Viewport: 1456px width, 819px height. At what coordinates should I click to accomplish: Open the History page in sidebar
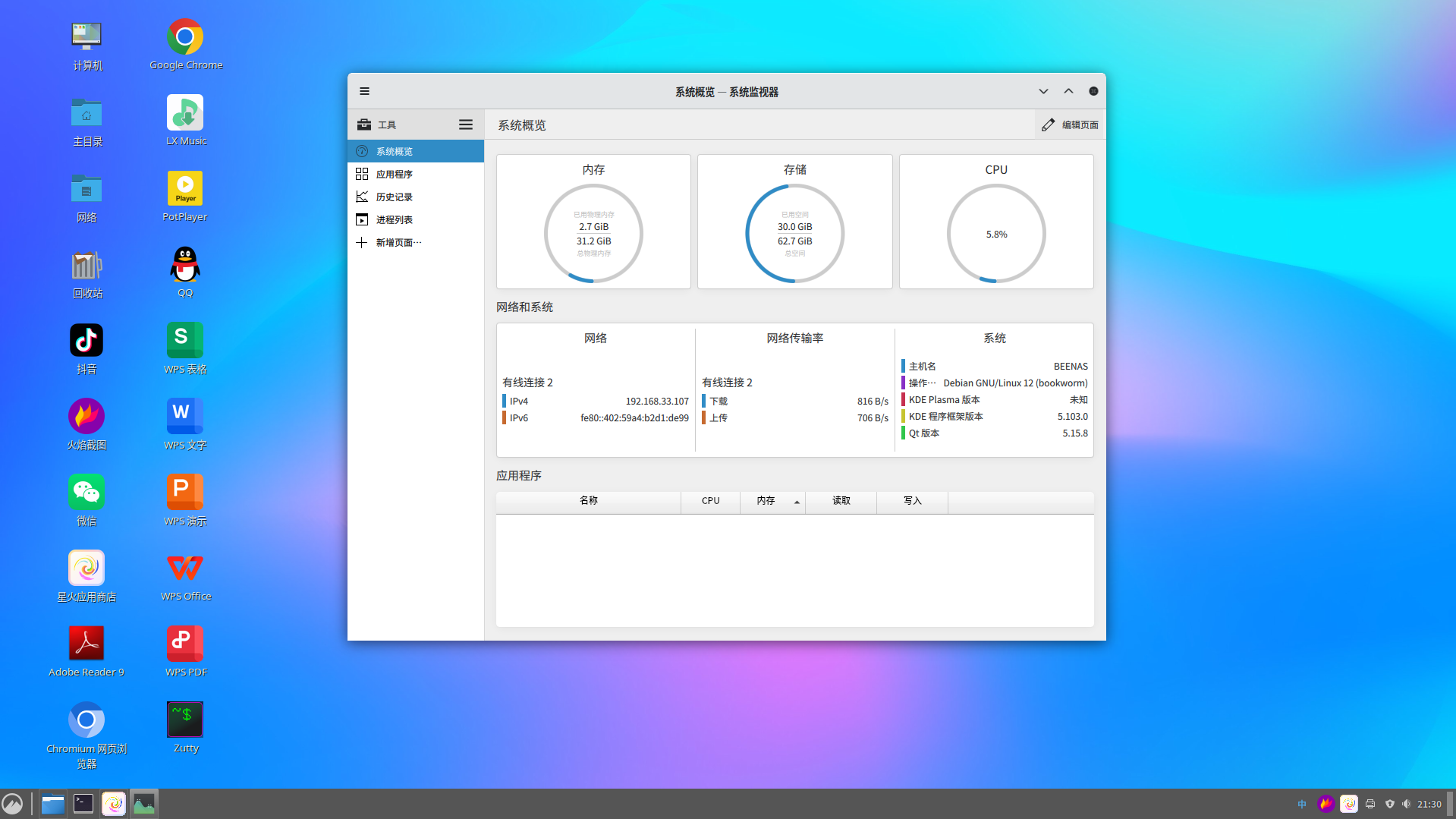394,197
